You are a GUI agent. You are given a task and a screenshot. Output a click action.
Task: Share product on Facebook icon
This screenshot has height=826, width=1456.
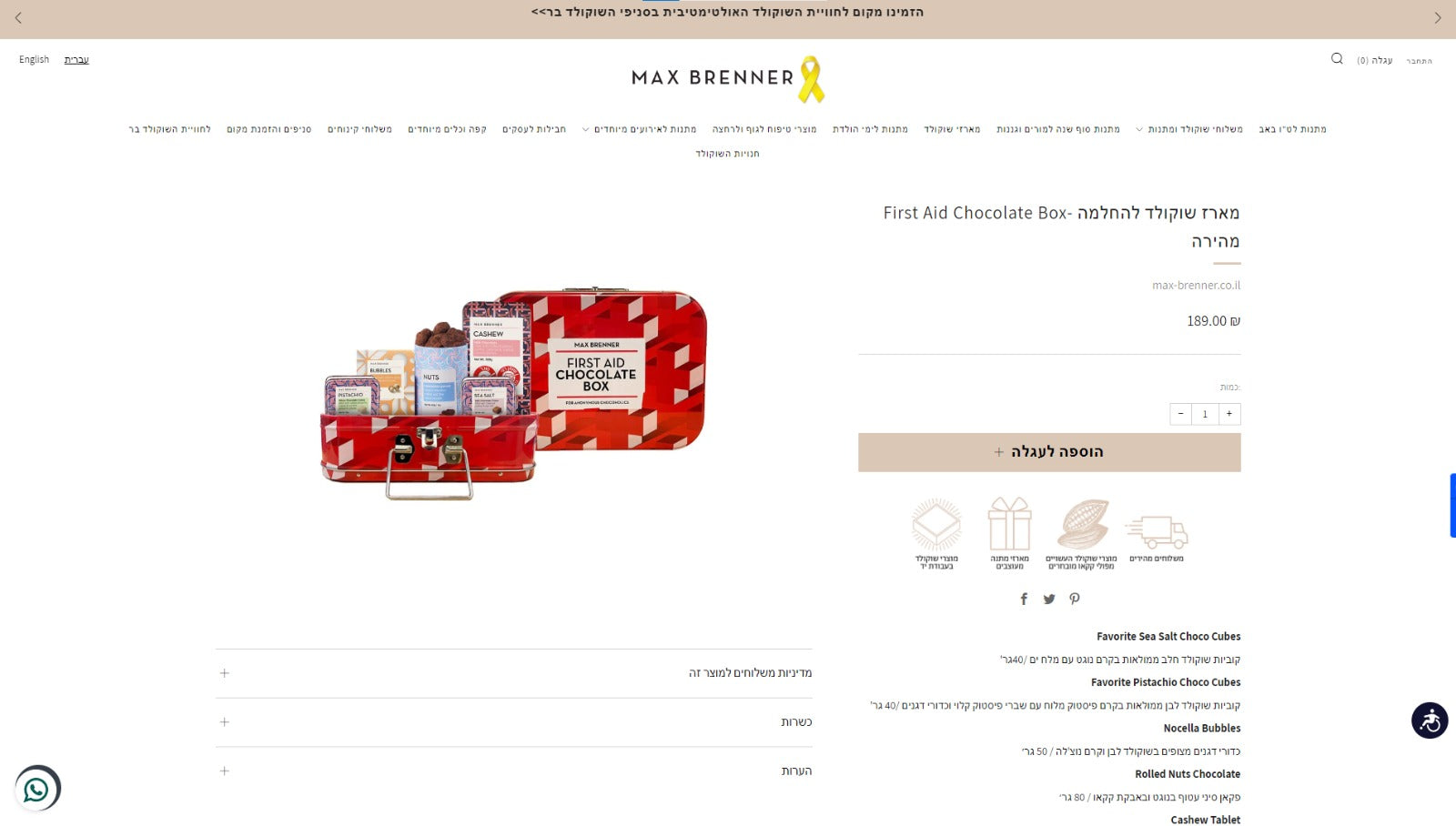point(1024,599)
